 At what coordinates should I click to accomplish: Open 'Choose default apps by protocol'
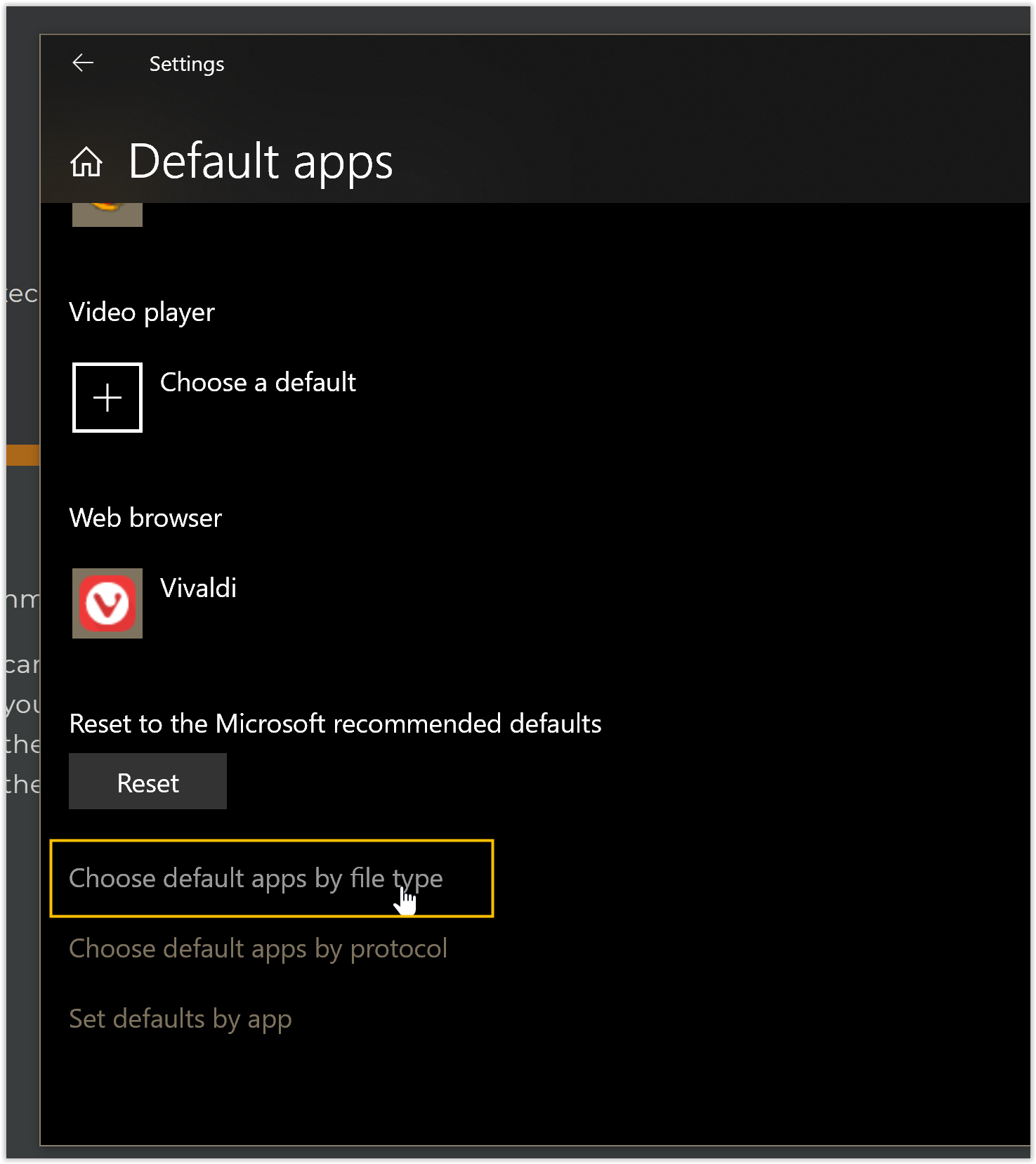[258, 949]
